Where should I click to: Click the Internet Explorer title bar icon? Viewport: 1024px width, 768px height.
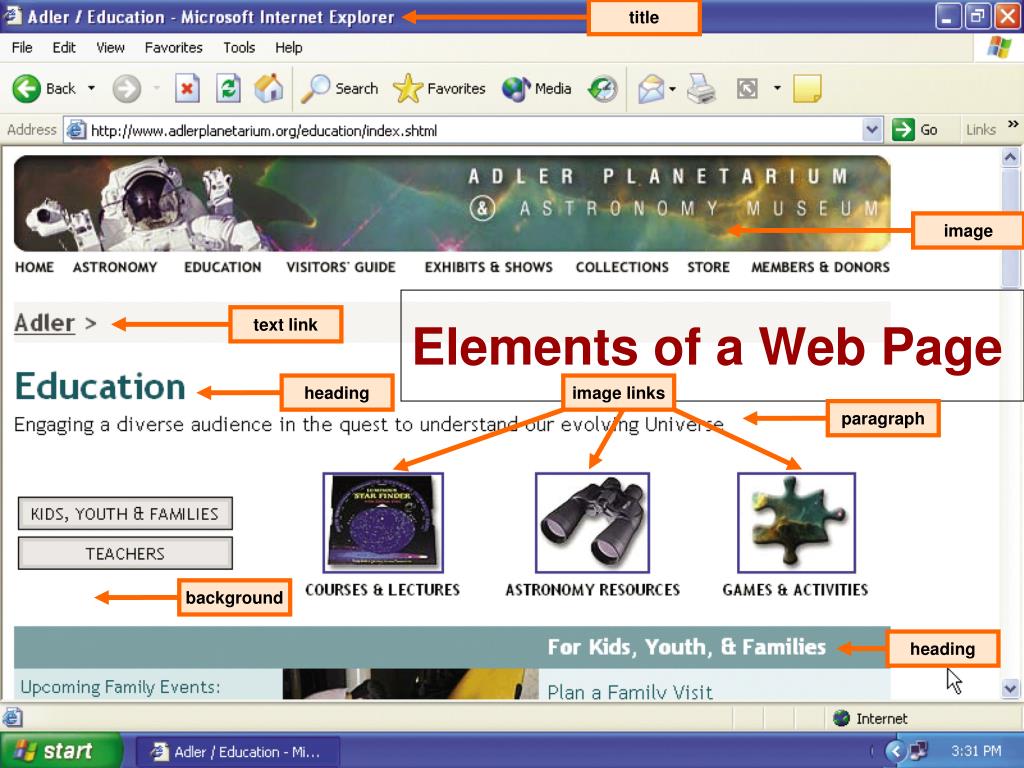(13, 16)
